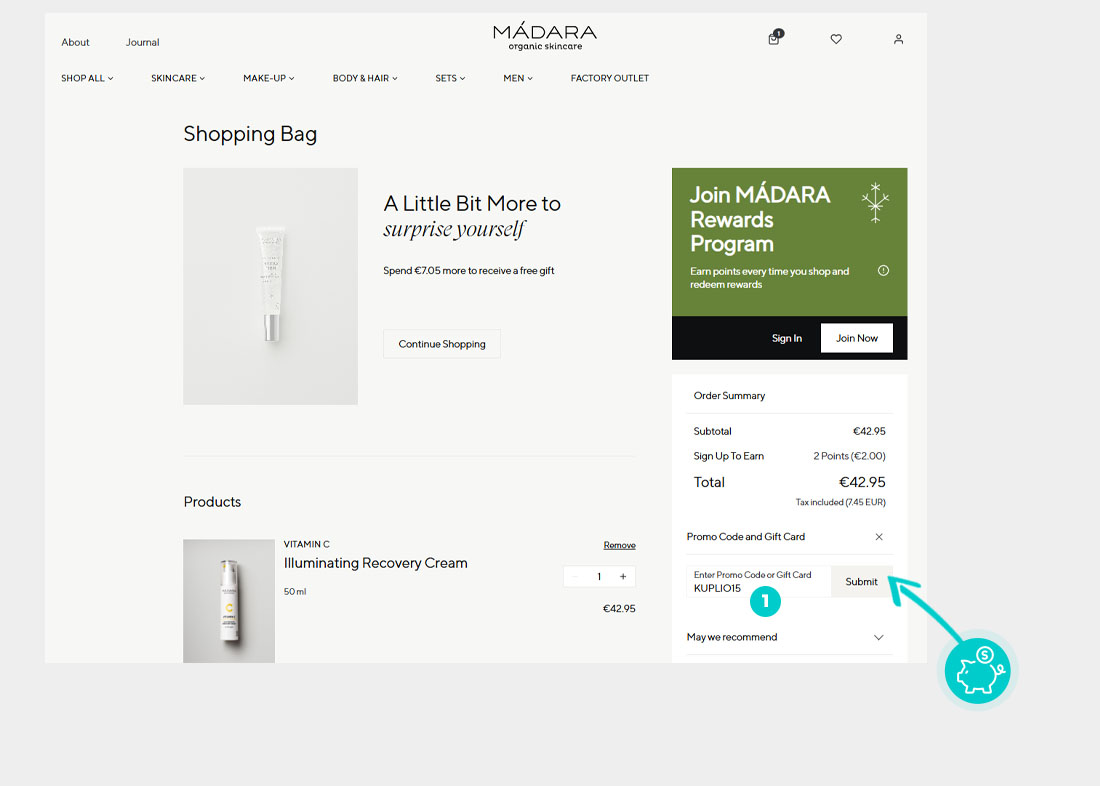
Task: Increase product quantity with plus icon
Action: point(623,576)
